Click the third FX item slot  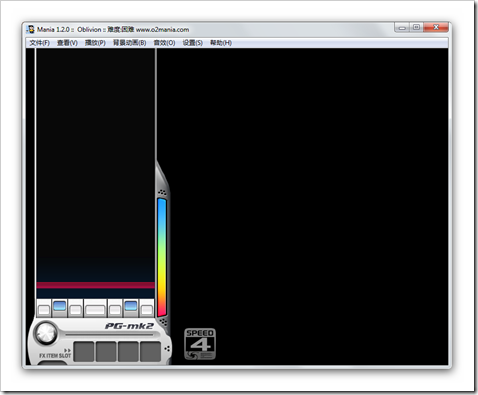128,351
